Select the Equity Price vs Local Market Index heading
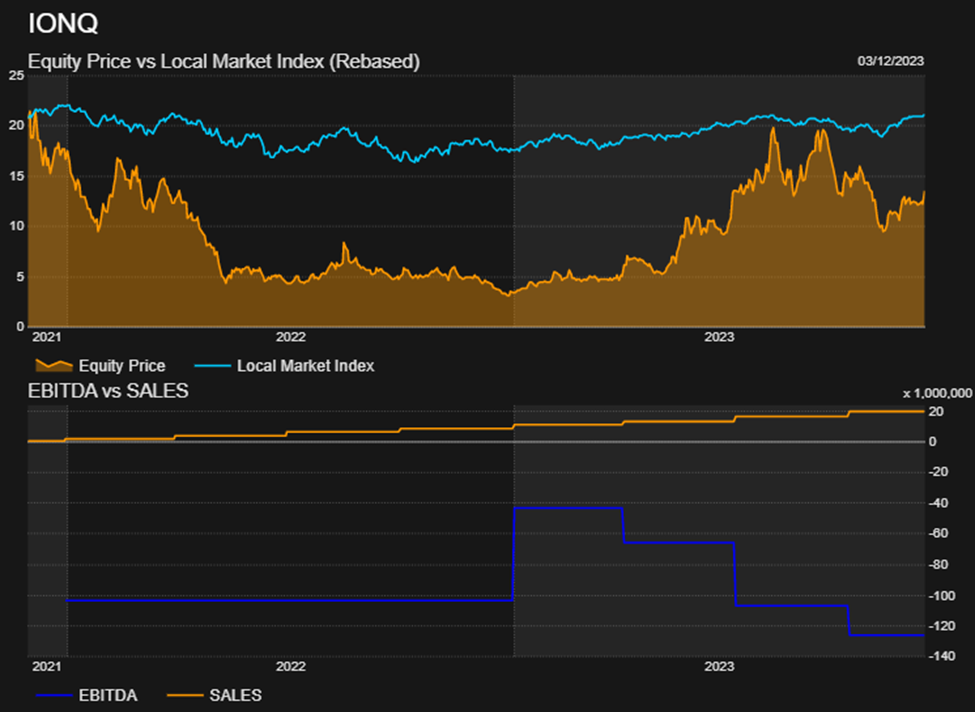Image resolution: width=975 pixels, height=712 pixels. [x=224, y=62]
